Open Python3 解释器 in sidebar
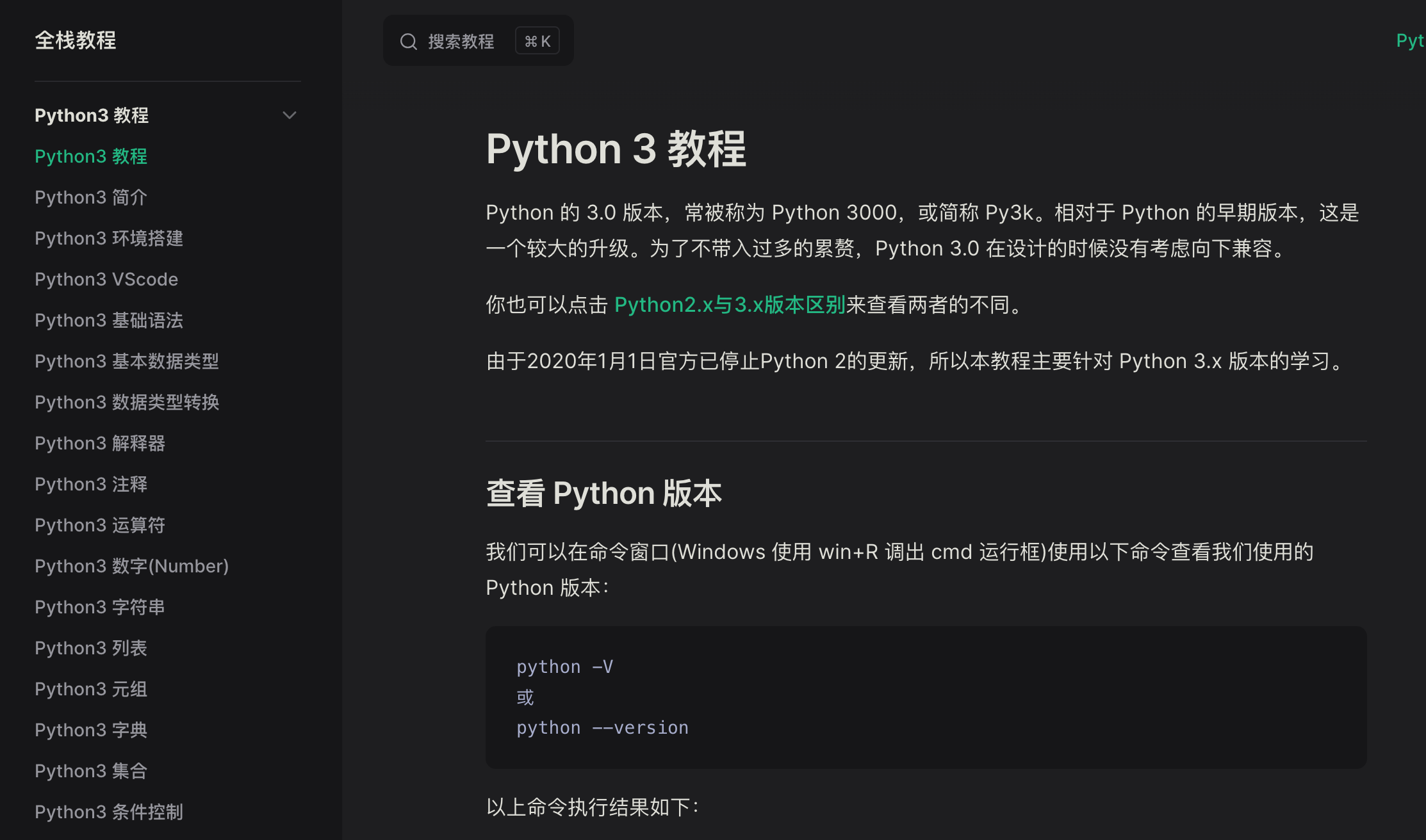Viewport: 1426px width, 840px height. pyautogui.click(x=100, y=443)
